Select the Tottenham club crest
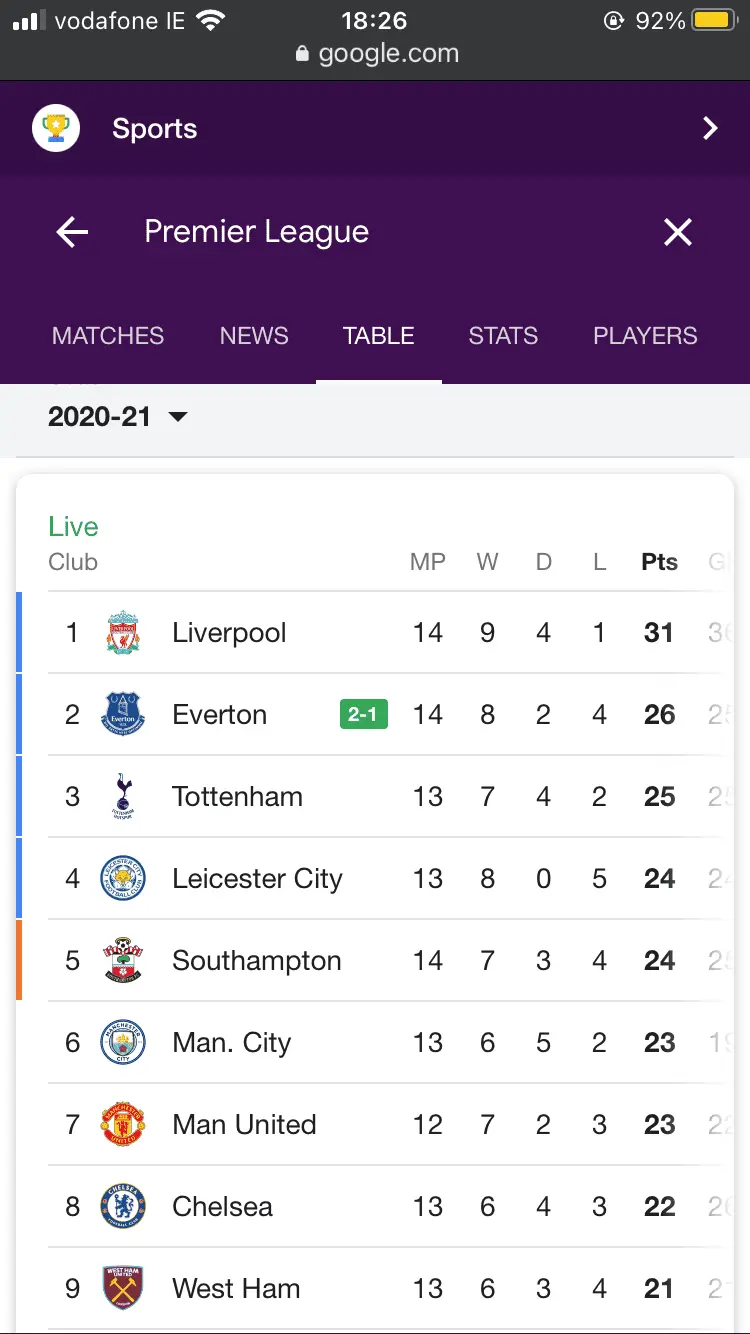 [x=123, y=797]
